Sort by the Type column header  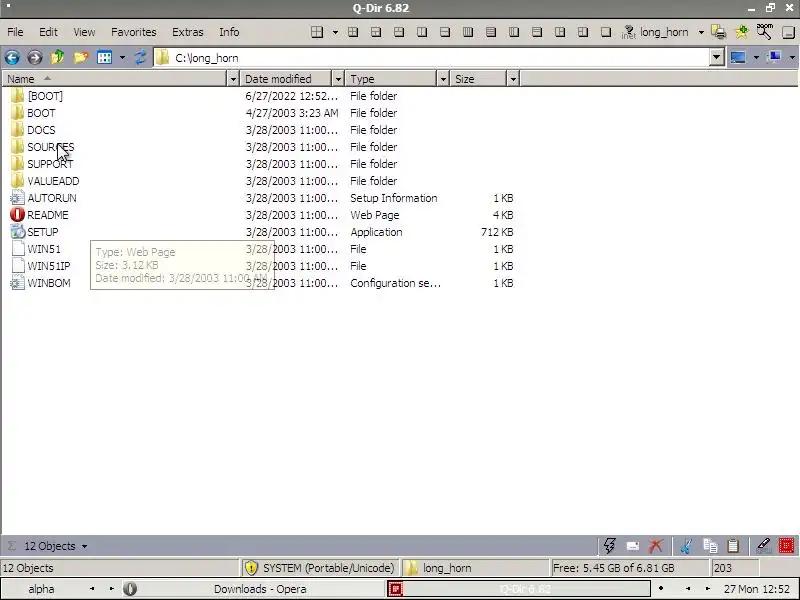pyautogui.click(x=391, y=79)
